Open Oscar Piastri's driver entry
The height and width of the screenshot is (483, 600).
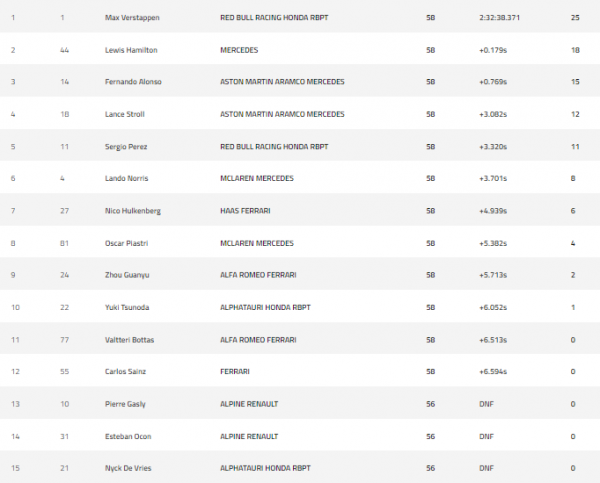pyautogui.click(x=126, y=243)
